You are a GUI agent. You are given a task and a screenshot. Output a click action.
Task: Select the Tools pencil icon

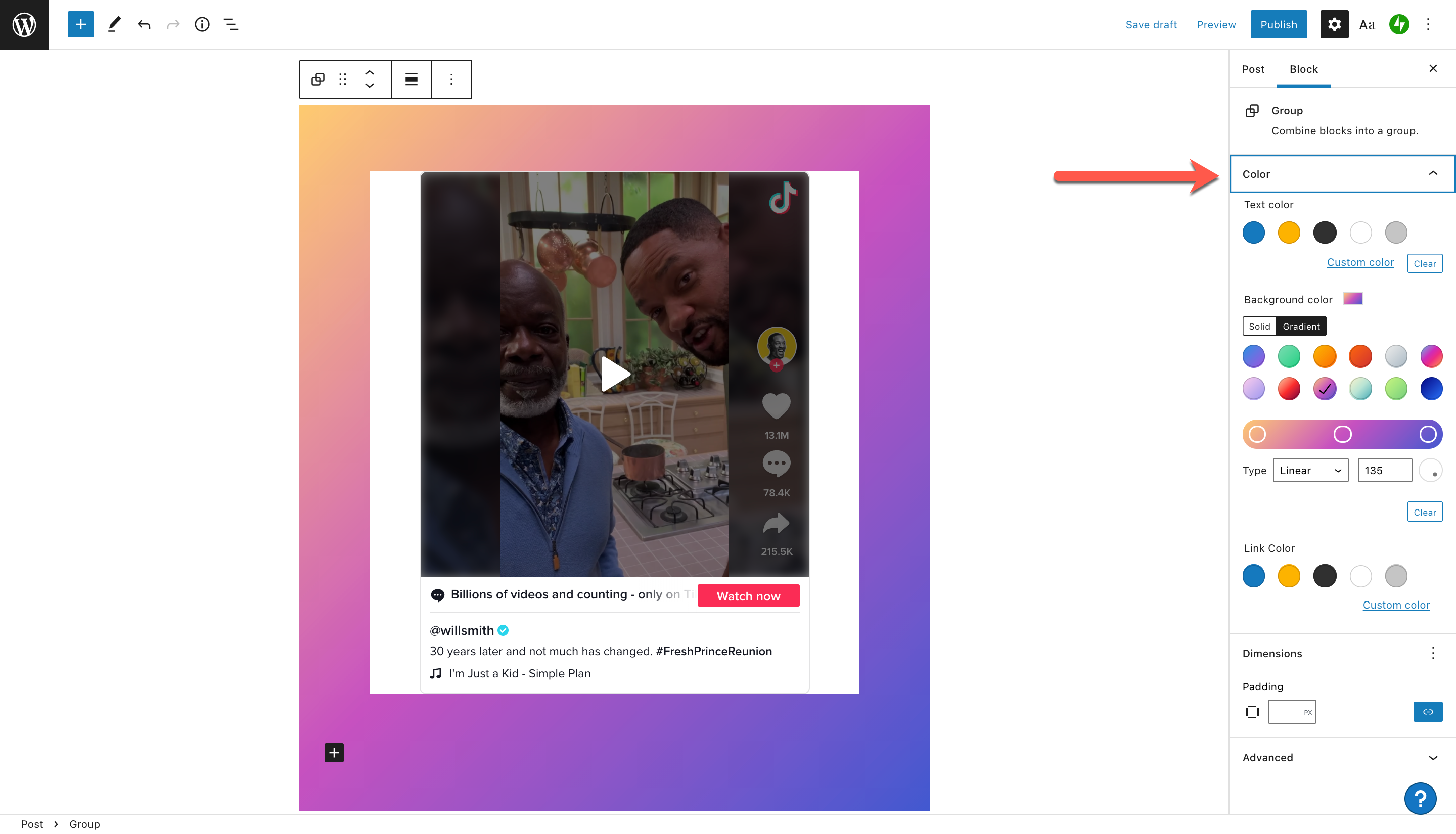point(114,24)
